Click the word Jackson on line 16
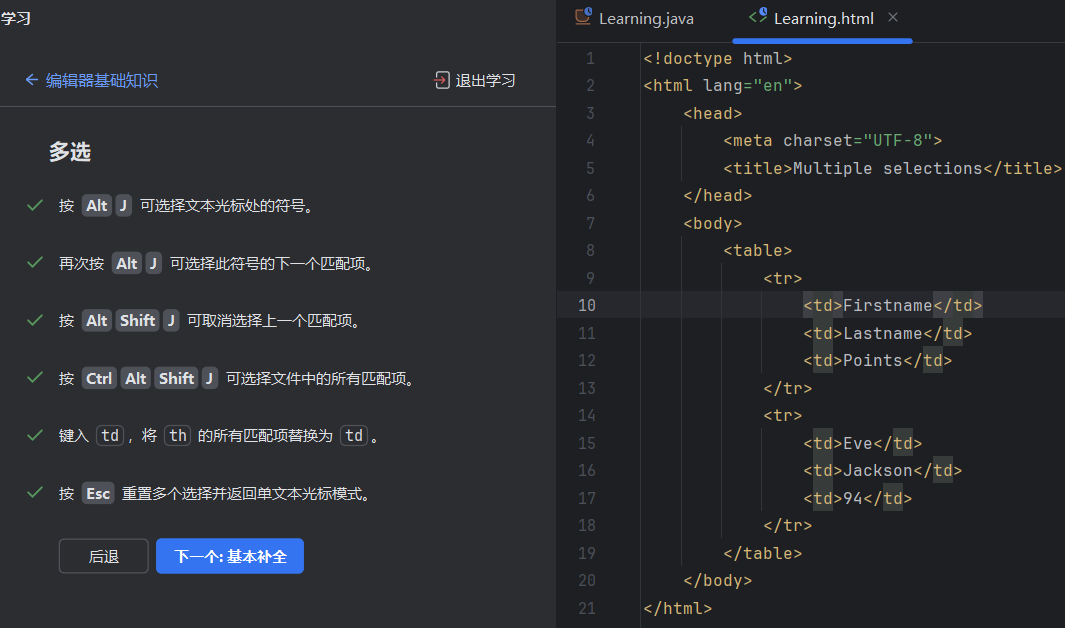The width and height of the screenshot is (1065, 628). 878,470
